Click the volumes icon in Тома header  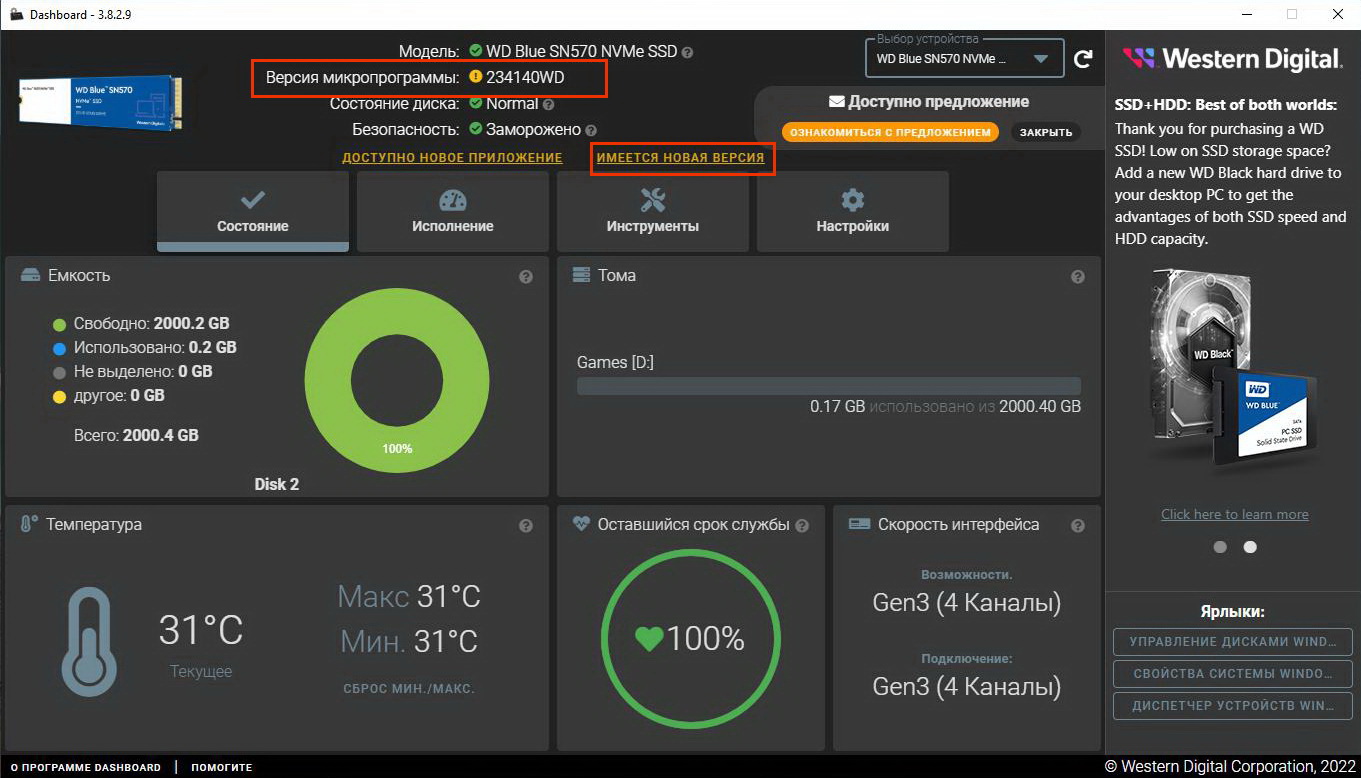click(x=580, y=275)
